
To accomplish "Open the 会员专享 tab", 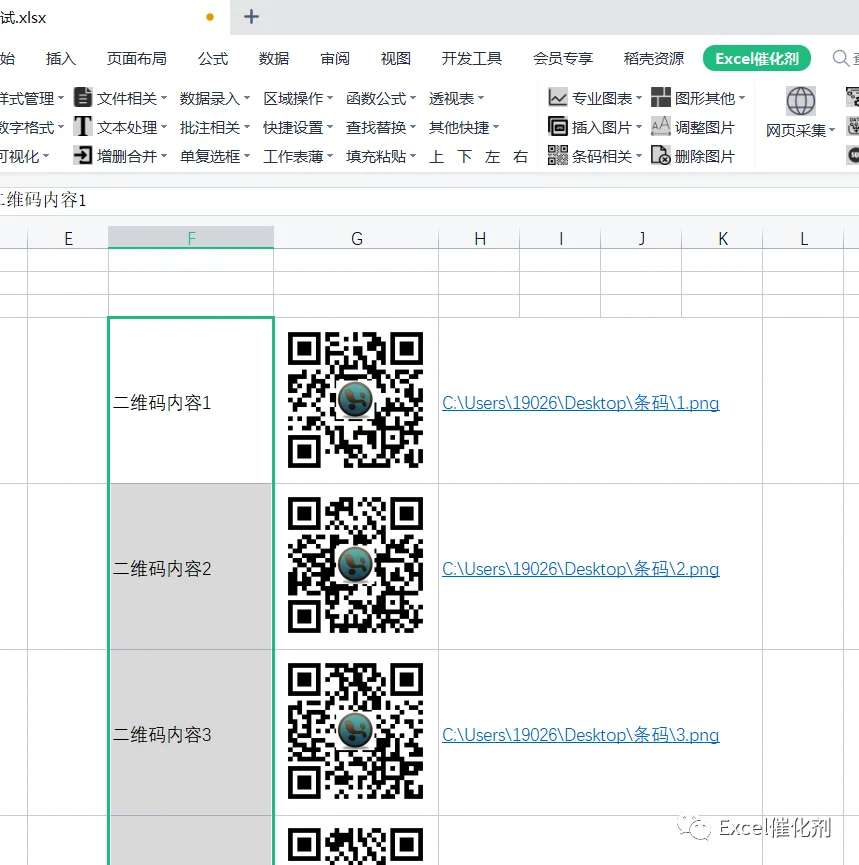I will pos(563,58).
